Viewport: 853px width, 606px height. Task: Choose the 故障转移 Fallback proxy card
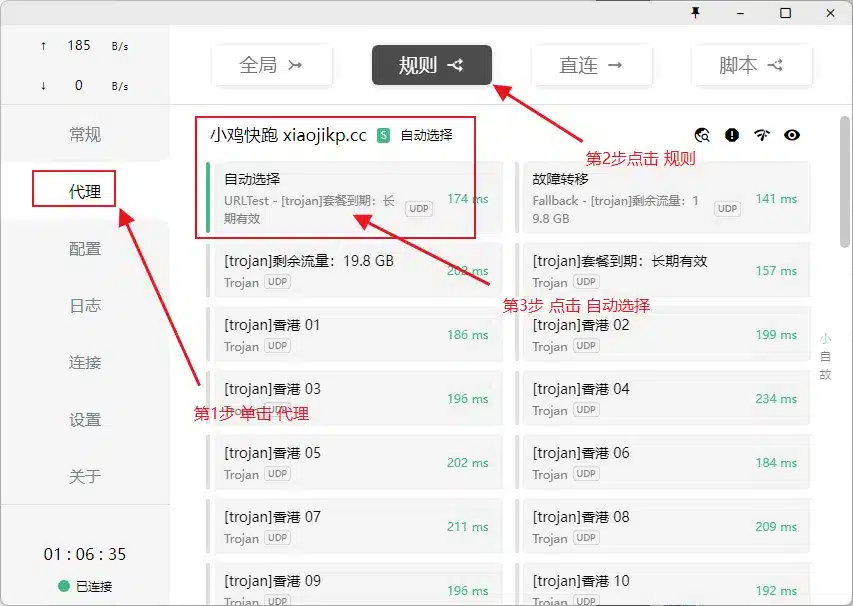[663, 198]
